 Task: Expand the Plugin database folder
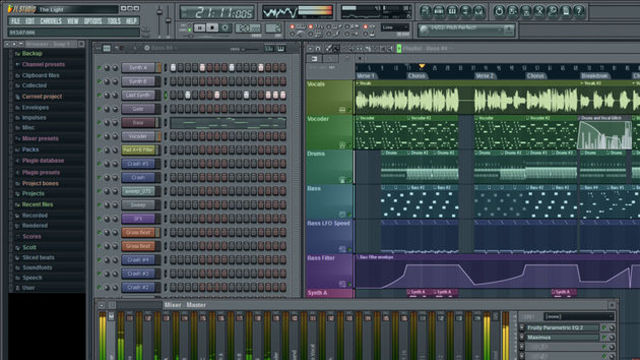43,161
